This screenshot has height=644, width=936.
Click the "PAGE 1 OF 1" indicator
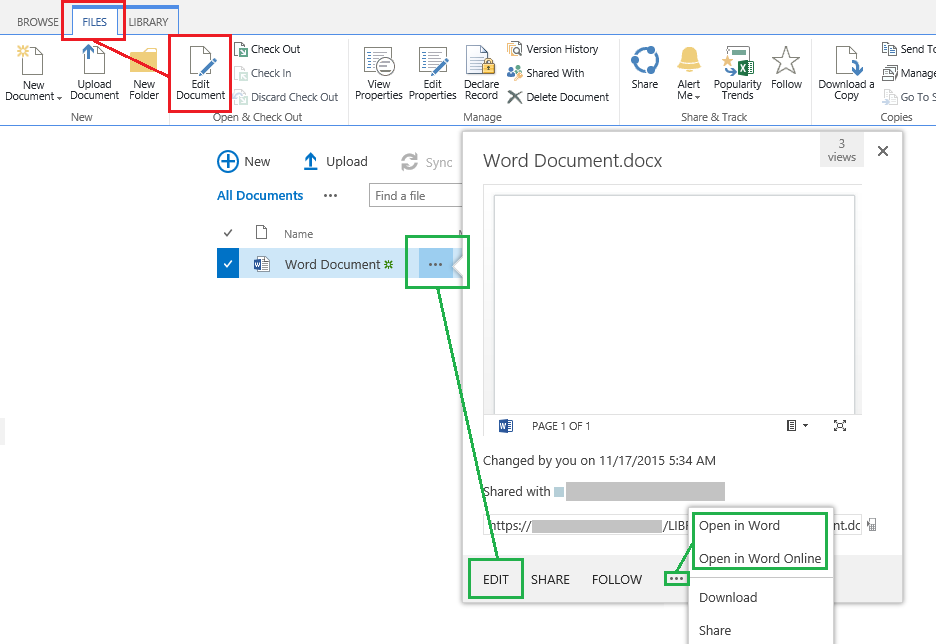tap(561, 426)
